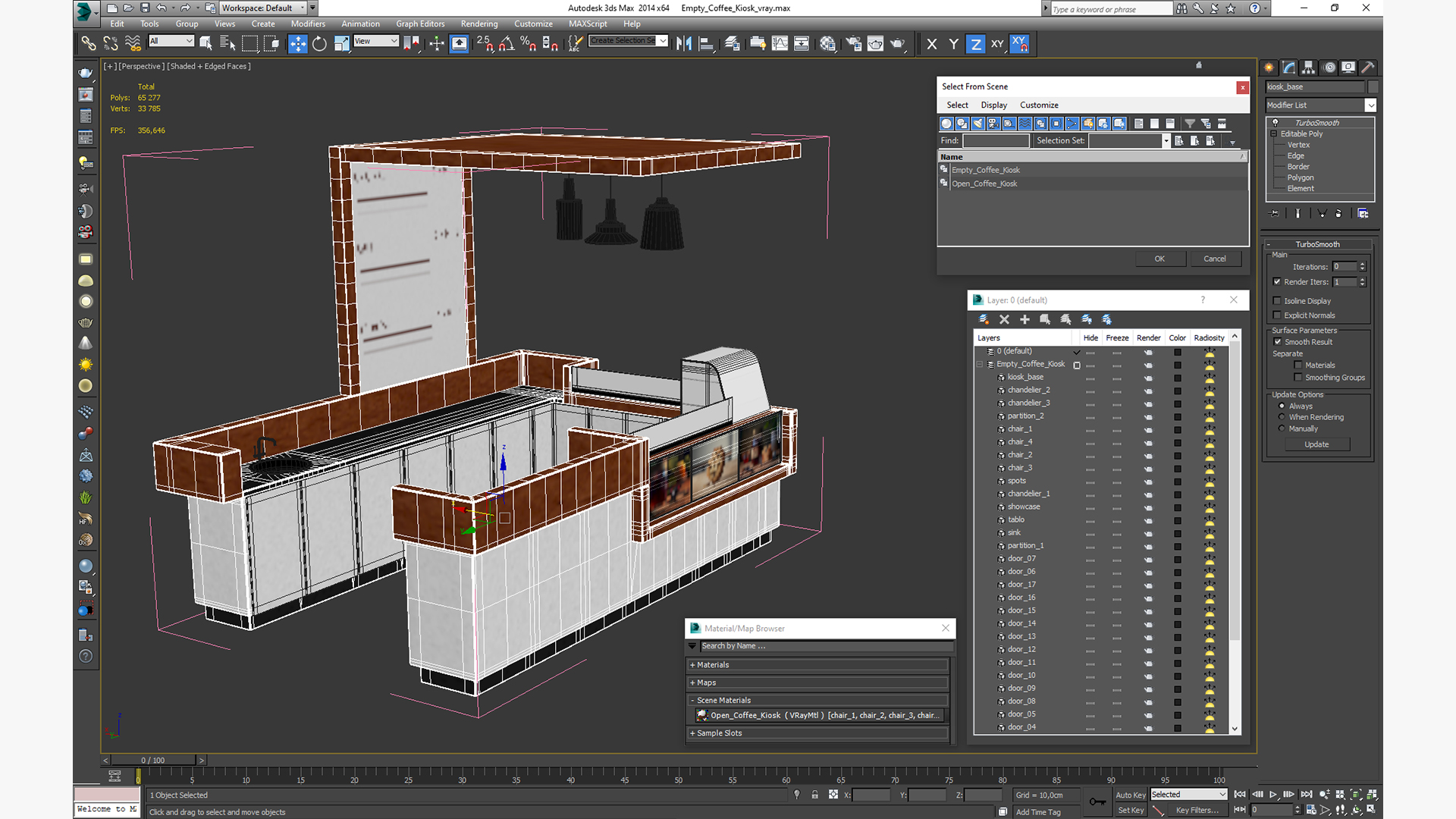
Task: Click Play Animation button
Action: (x=1273, y=795)
